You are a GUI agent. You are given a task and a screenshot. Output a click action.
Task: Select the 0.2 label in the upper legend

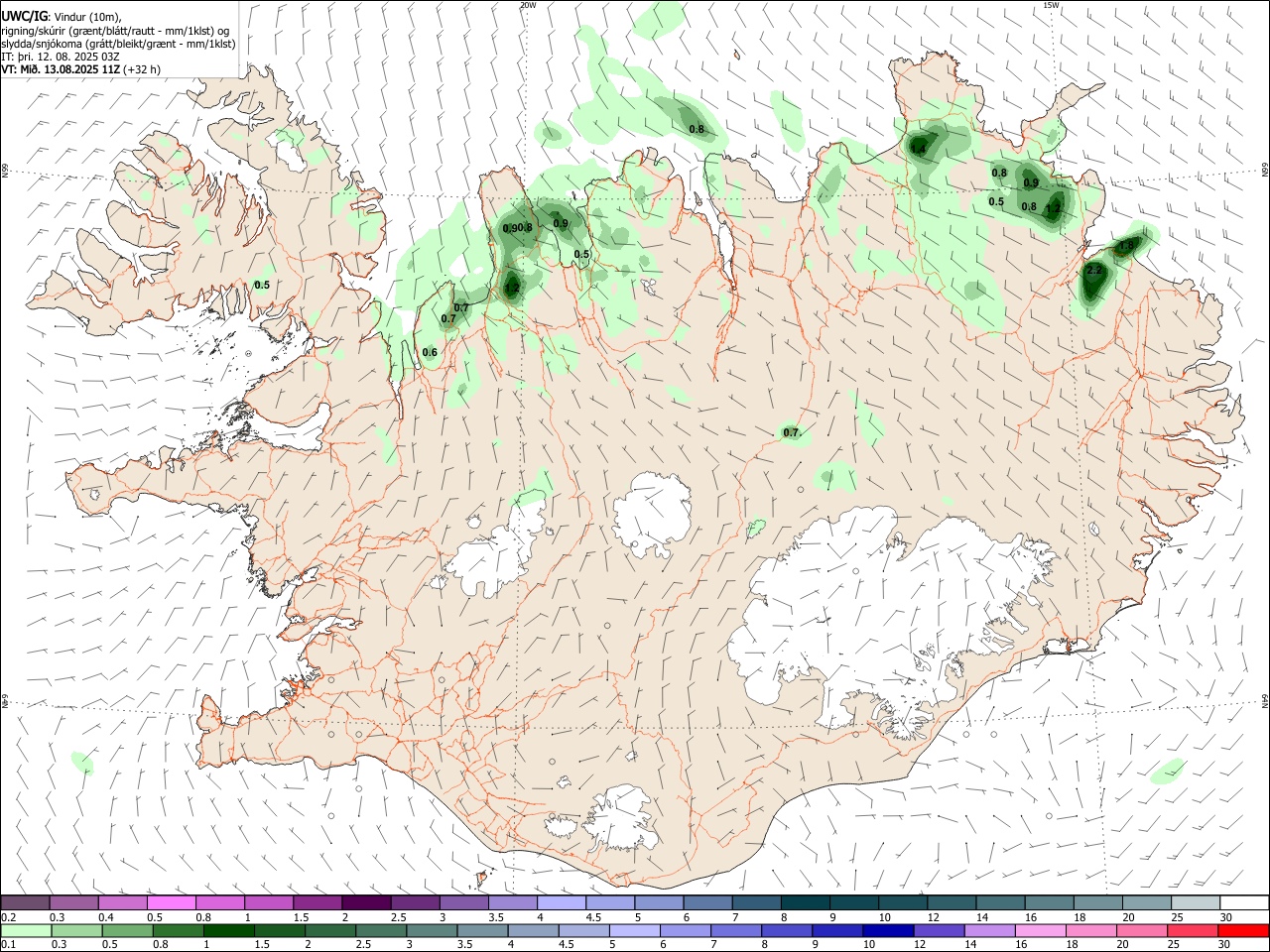8,917
